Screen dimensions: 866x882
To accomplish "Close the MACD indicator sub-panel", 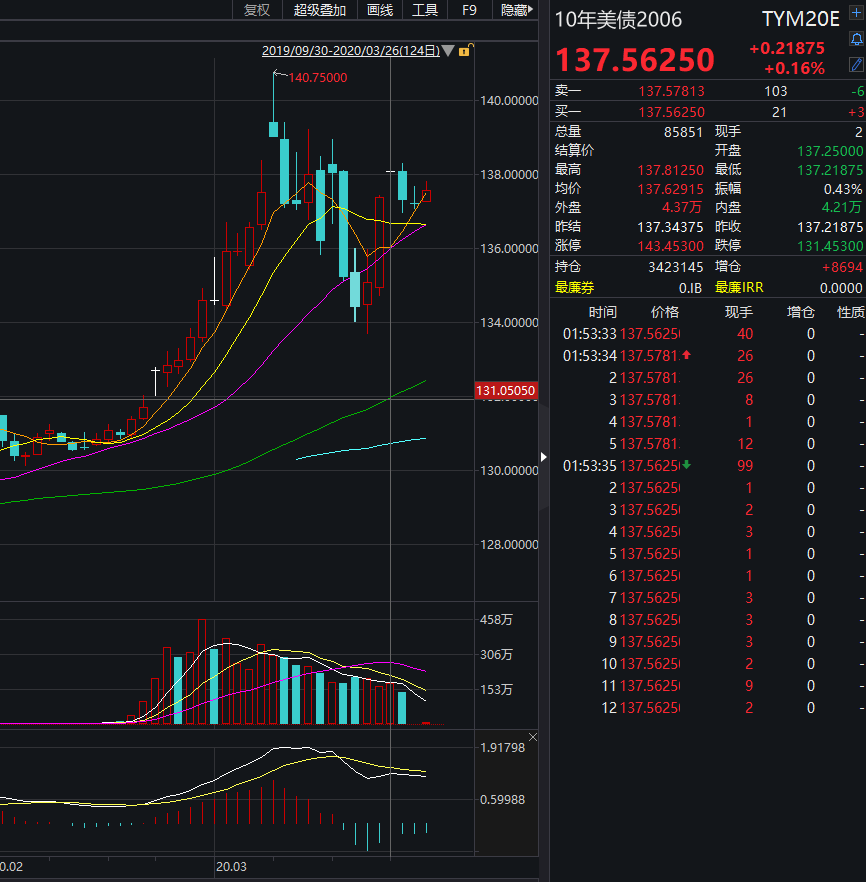I will [x=532, y=737].
